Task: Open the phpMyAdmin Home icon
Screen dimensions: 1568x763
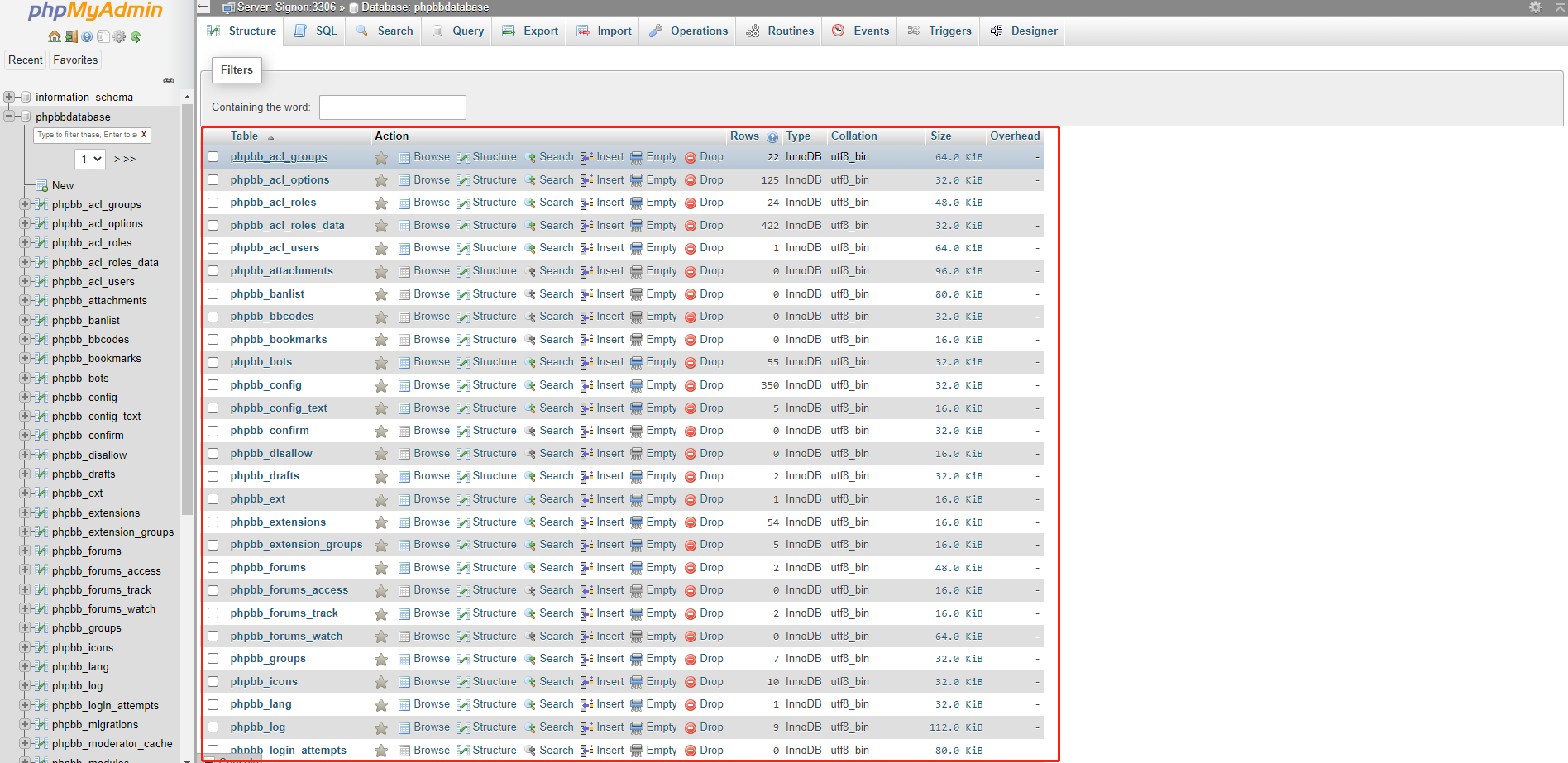Action: tap(55, 36)
